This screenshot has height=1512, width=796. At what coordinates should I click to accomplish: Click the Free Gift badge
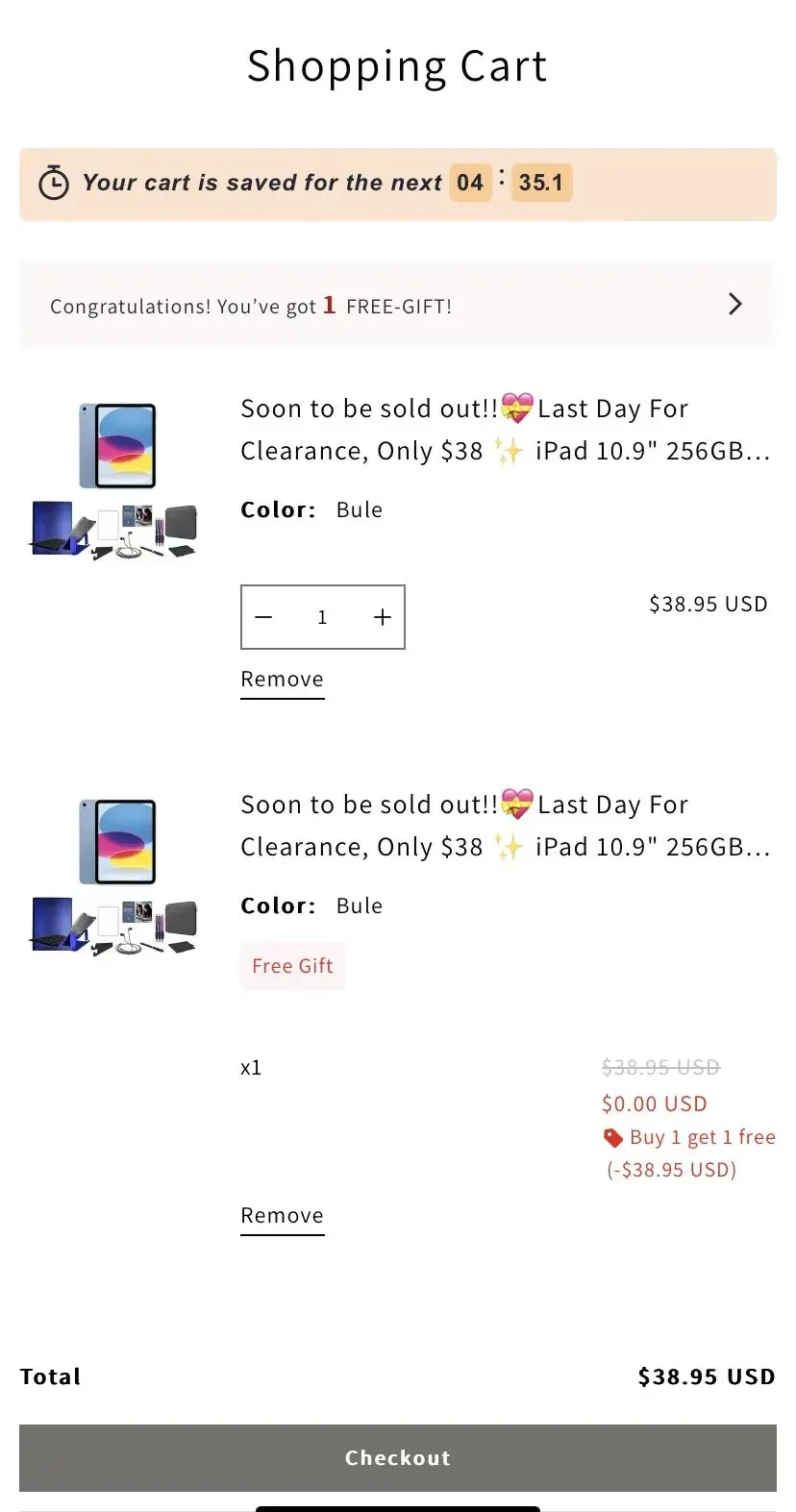tap(292, 966)
